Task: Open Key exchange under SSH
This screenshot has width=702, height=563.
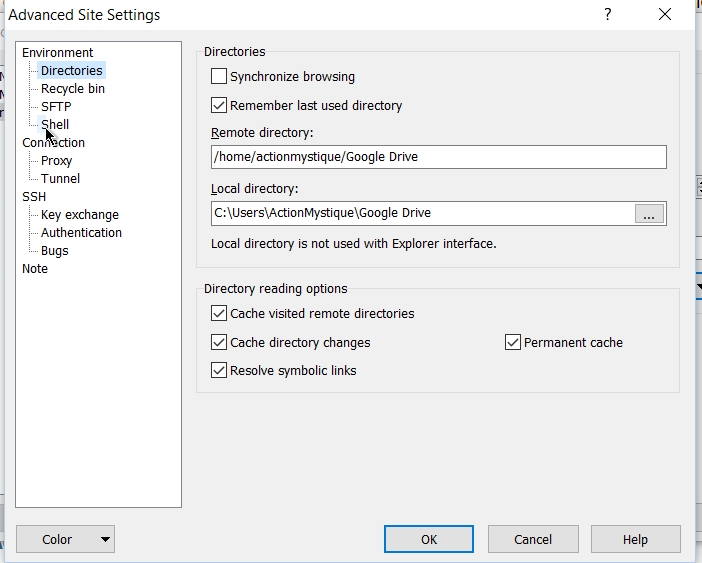Action: point(79,214)
